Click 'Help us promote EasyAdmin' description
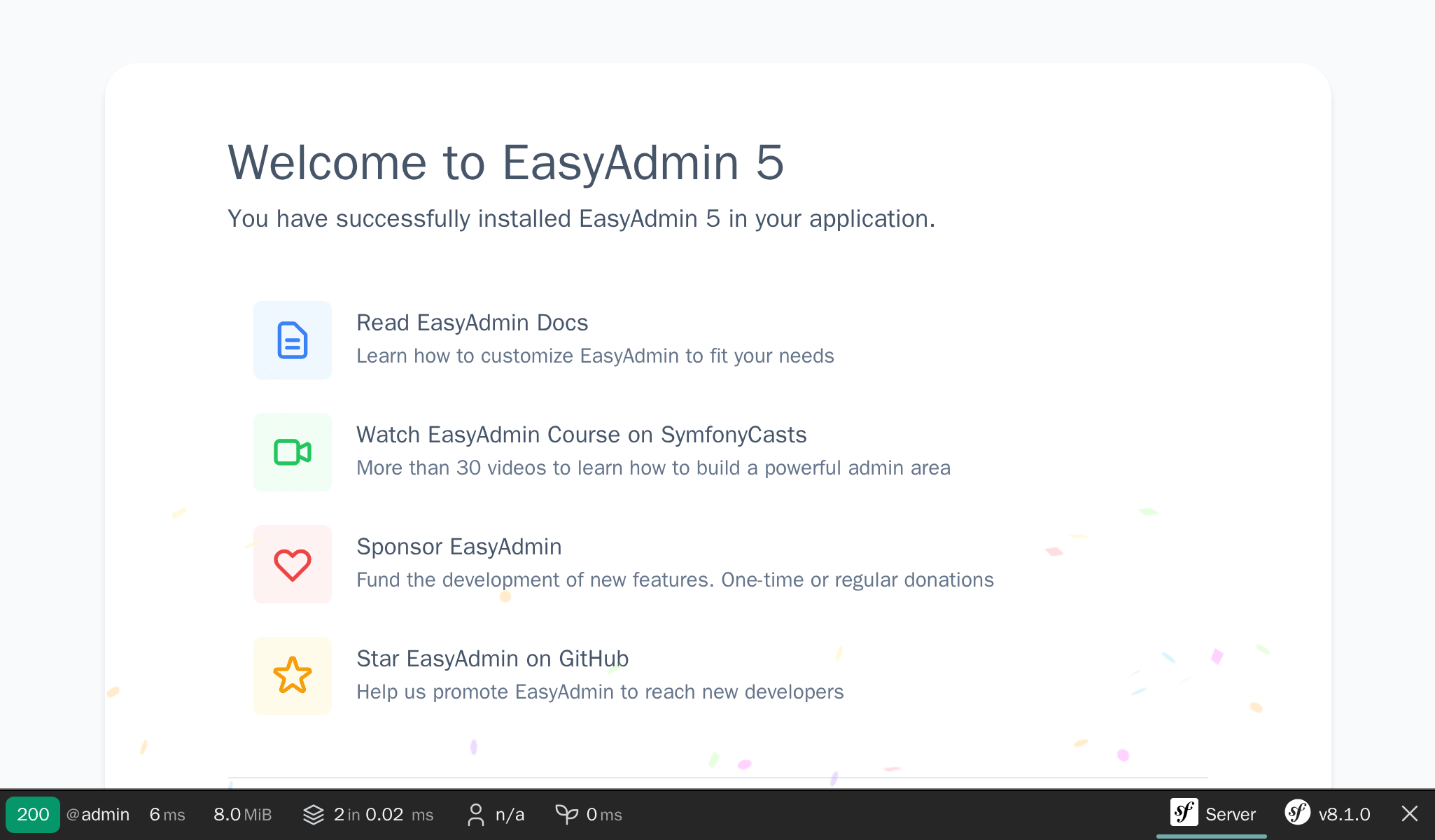The image size is (1435, 840). pyautogui.click(x=601, y=692)
